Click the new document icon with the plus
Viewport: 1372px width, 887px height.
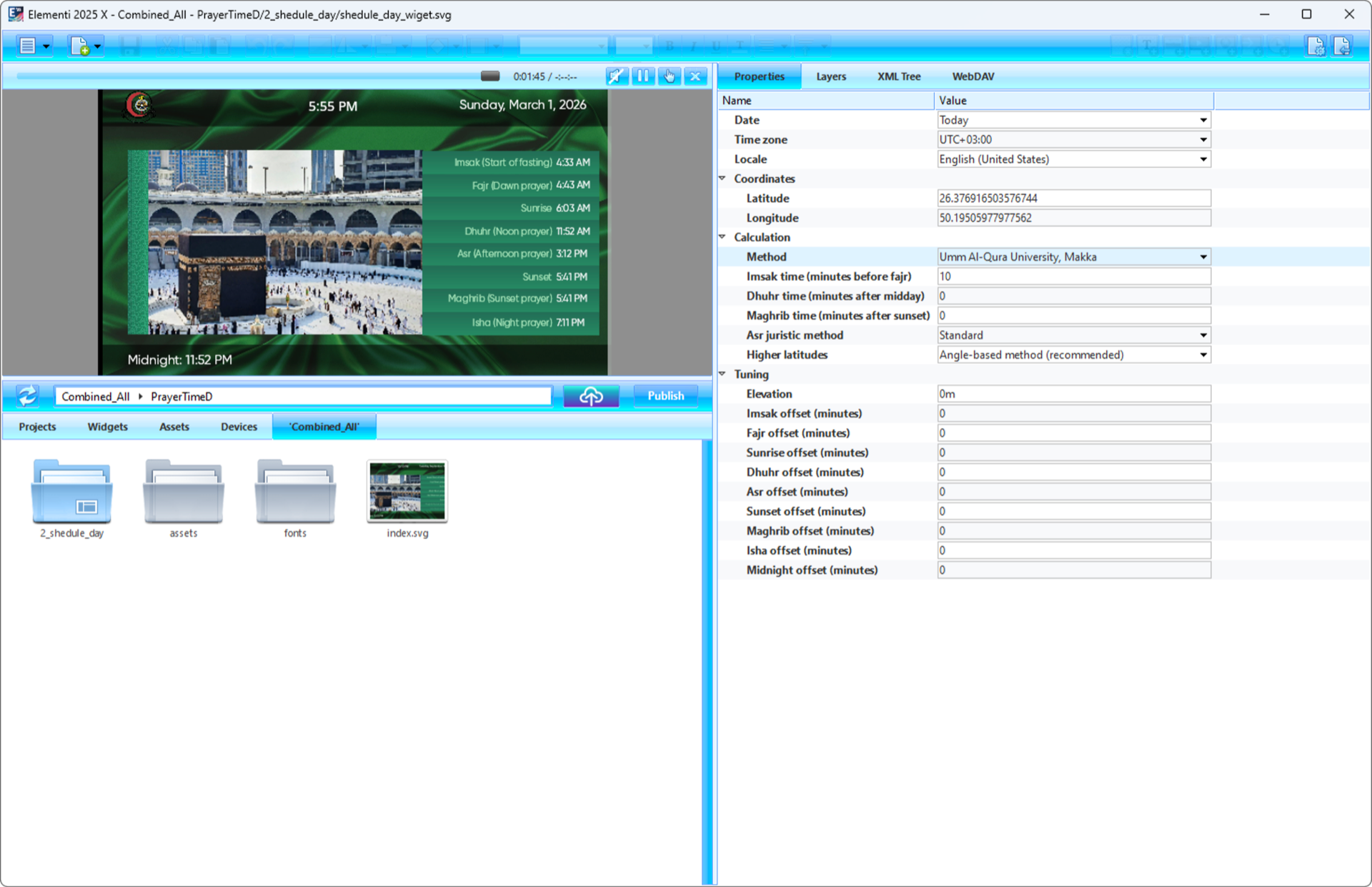(x=80, y=46)
